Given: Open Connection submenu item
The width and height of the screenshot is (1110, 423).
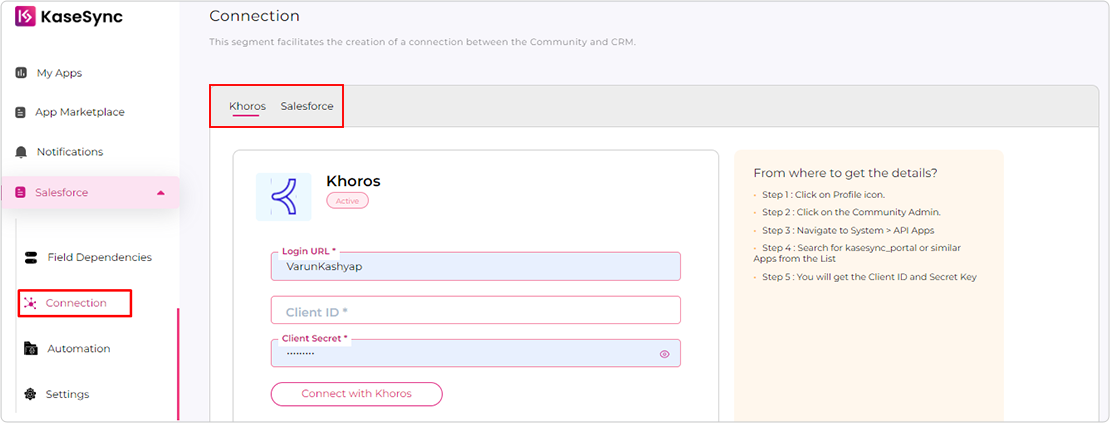Looking at the screenshot, I should pos(75,303).
